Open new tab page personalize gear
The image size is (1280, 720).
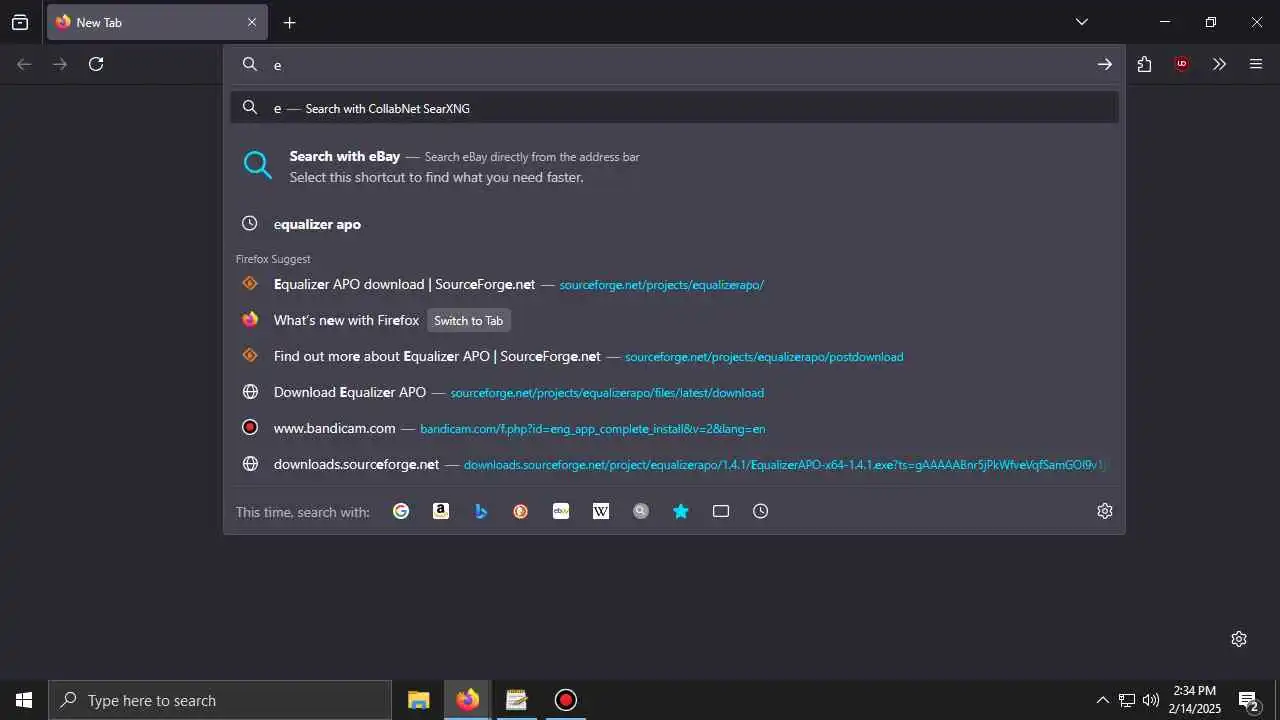pos(1239,639)
